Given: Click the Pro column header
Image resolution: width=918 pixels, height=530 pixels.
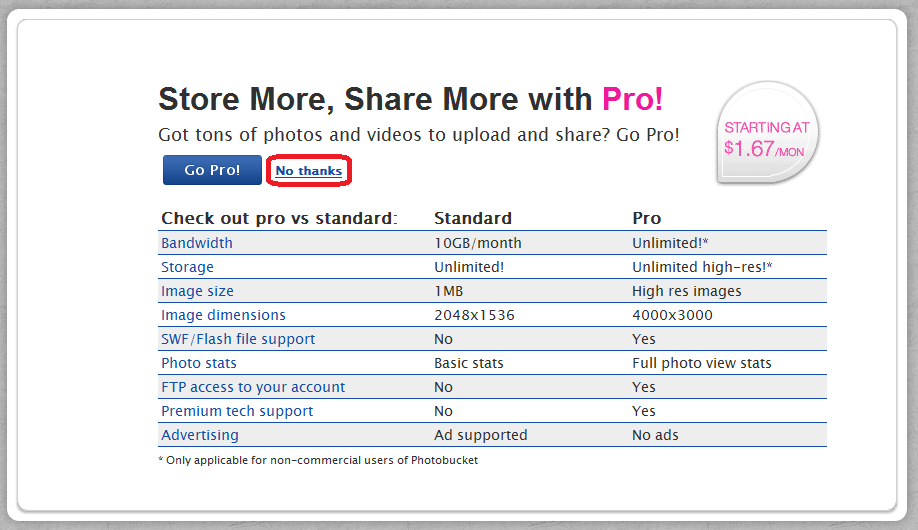Looking at the screenshot, I should [646, 218].
